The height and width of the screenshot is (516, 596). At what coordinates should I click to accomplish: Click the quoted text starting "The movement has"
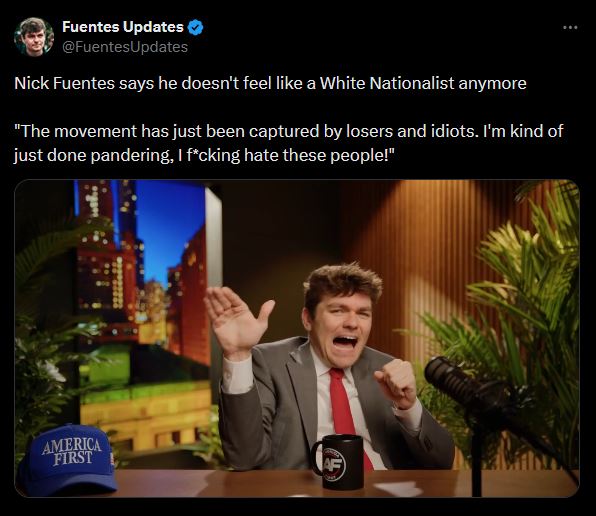click(288, 143)
